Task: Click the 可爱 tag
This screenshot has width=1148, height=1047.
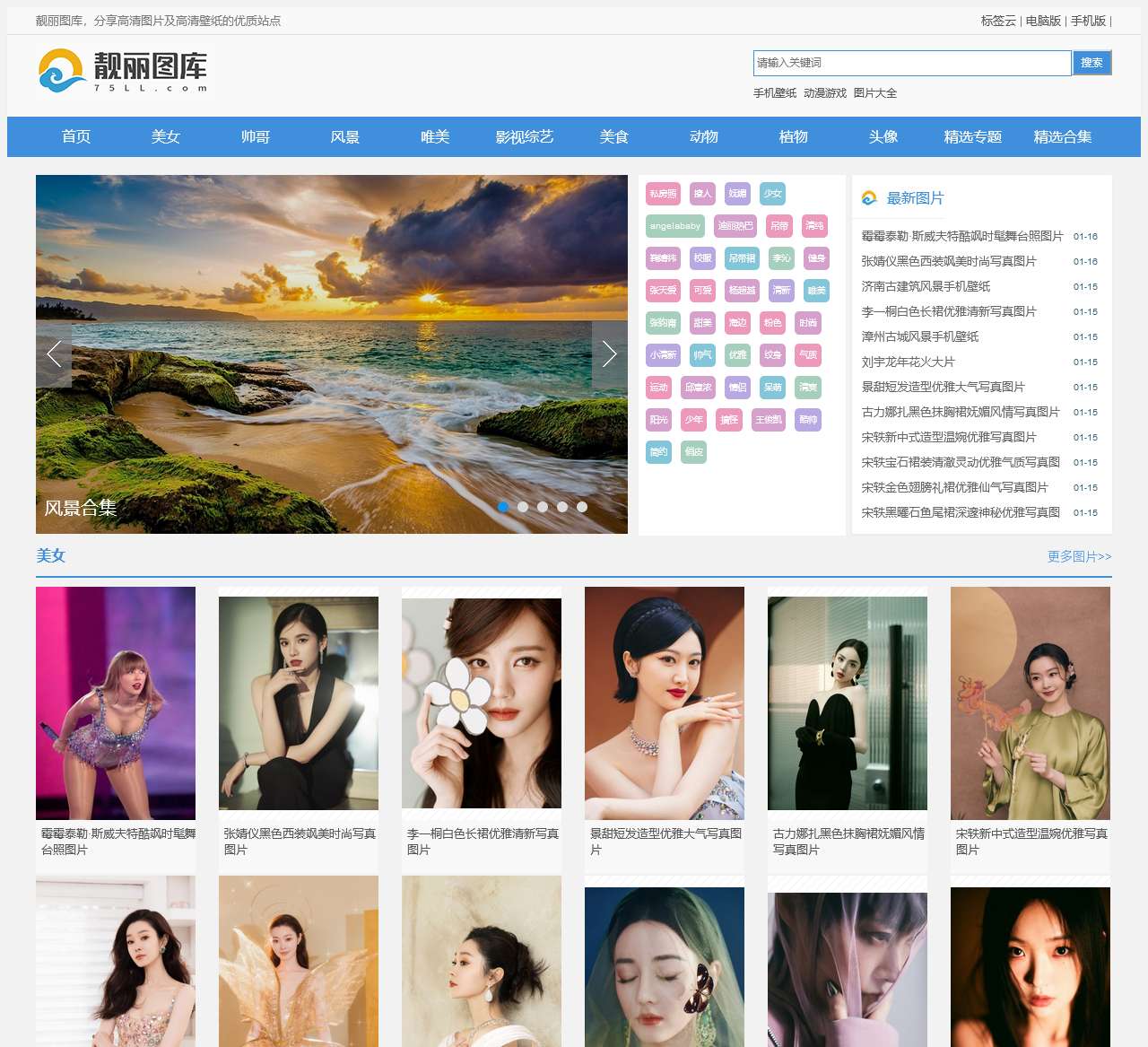Action: pos(702,291)
